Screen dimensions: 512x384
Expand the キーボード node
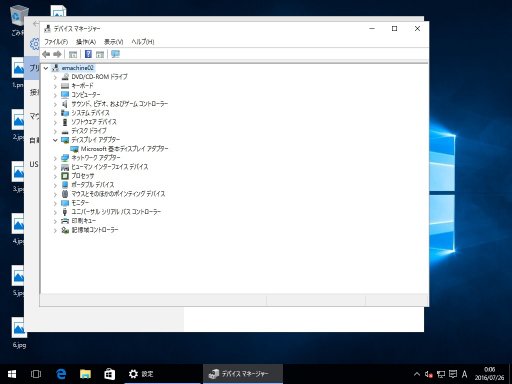pos(55,86)
